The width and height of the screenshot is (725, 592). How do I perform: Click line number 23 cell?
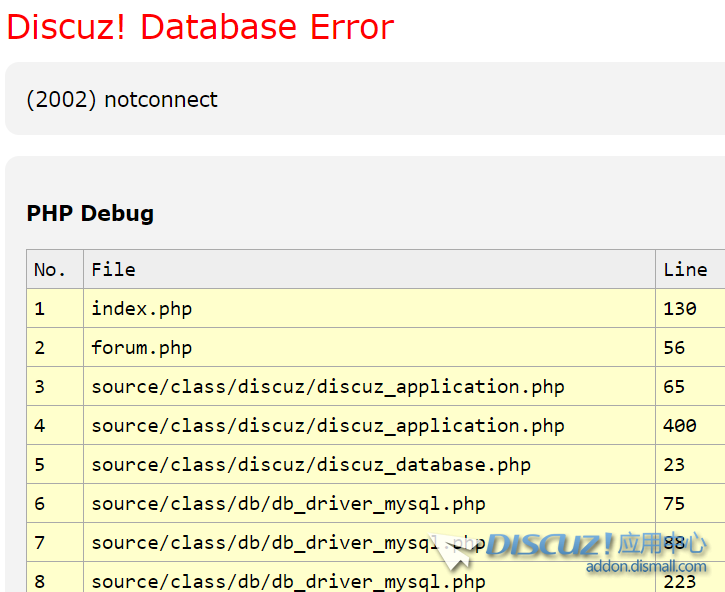click(674, 465)
